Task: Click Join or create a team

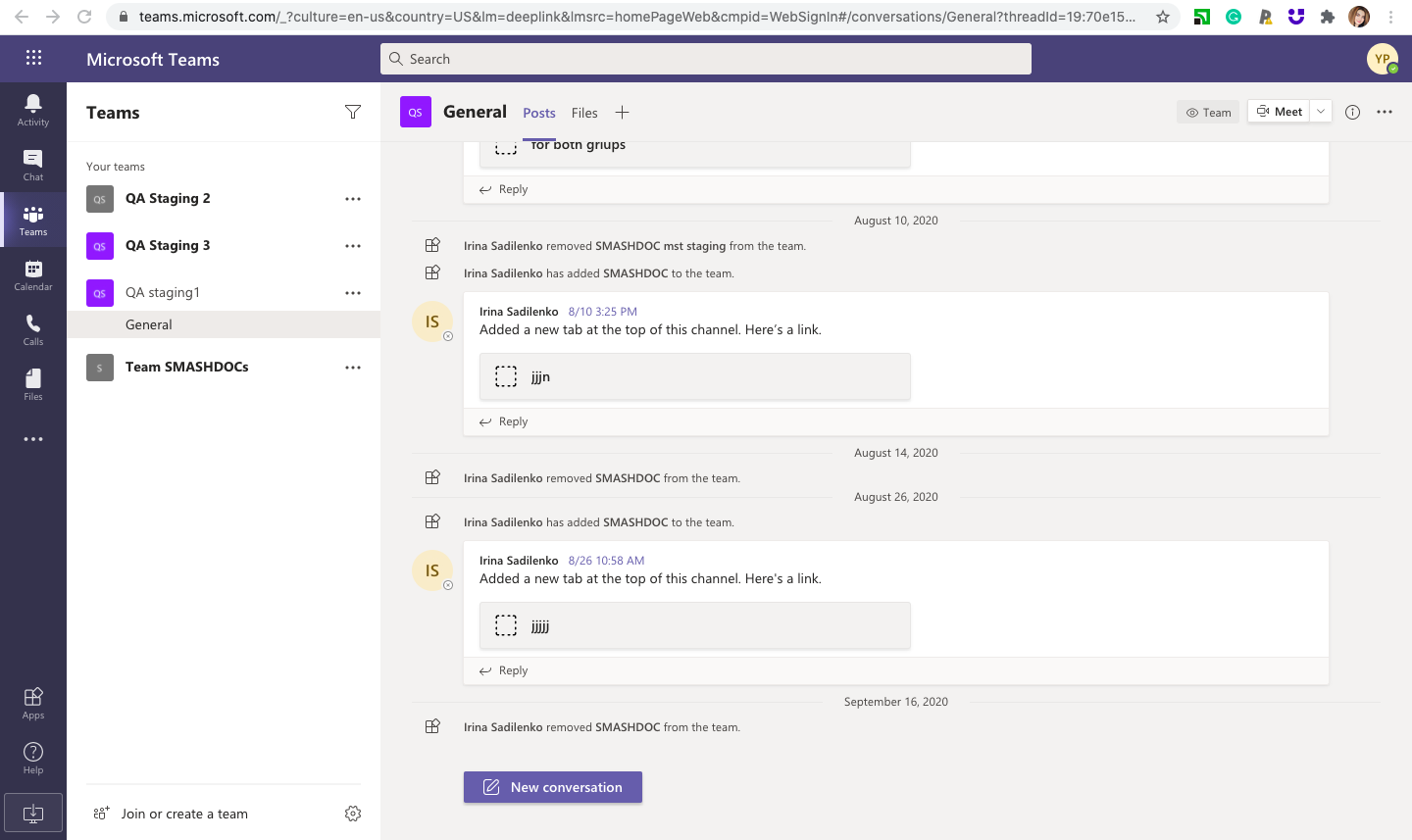Action: point(171,814)
